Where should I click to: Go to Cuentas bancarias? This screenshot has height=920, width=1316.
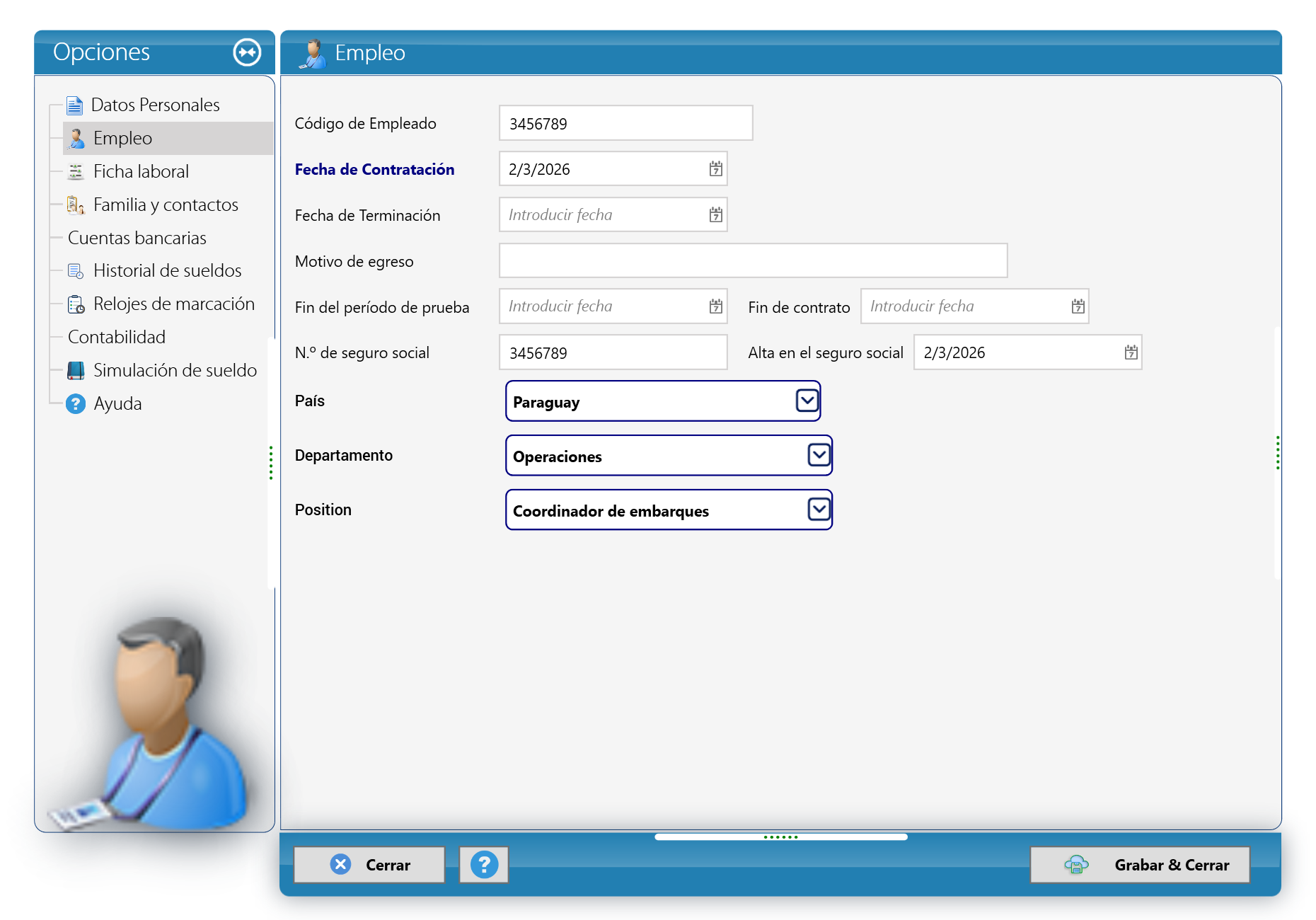[x=137, y=238]
